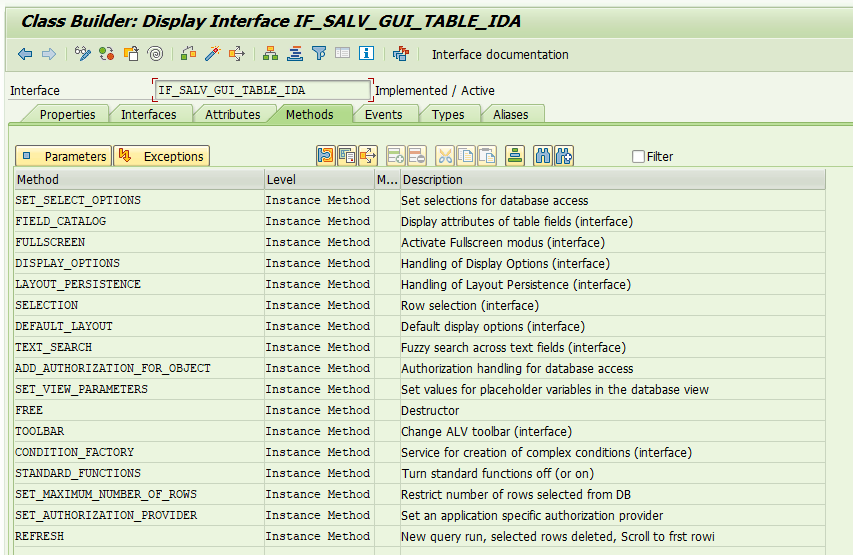Open the object hierarchy tree icon
Image resolution: width=853 pixels, height=555 pixels.
point(271,54)
